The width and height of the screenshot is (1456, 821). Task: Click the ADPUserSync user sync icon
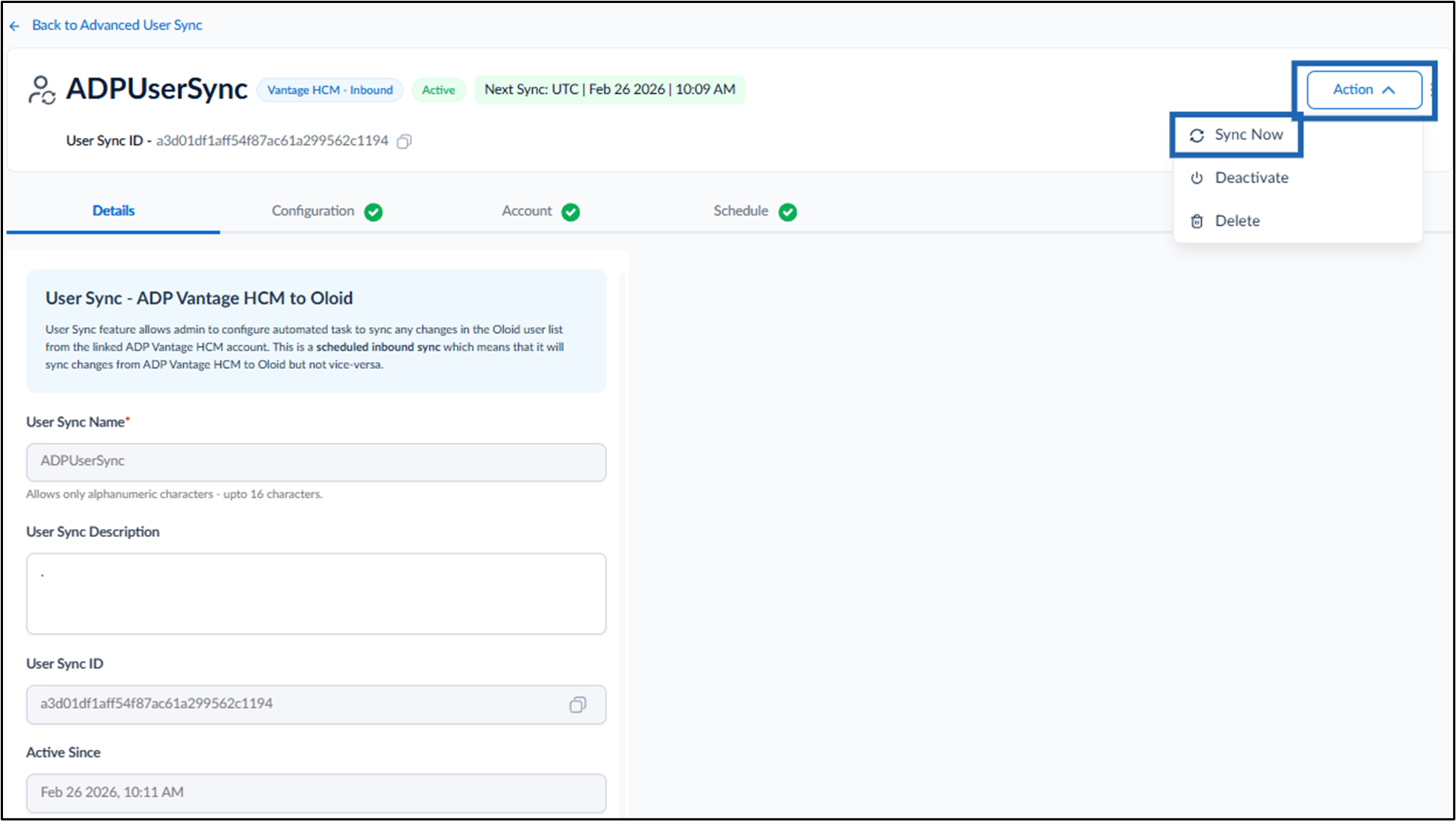[42, 90]
